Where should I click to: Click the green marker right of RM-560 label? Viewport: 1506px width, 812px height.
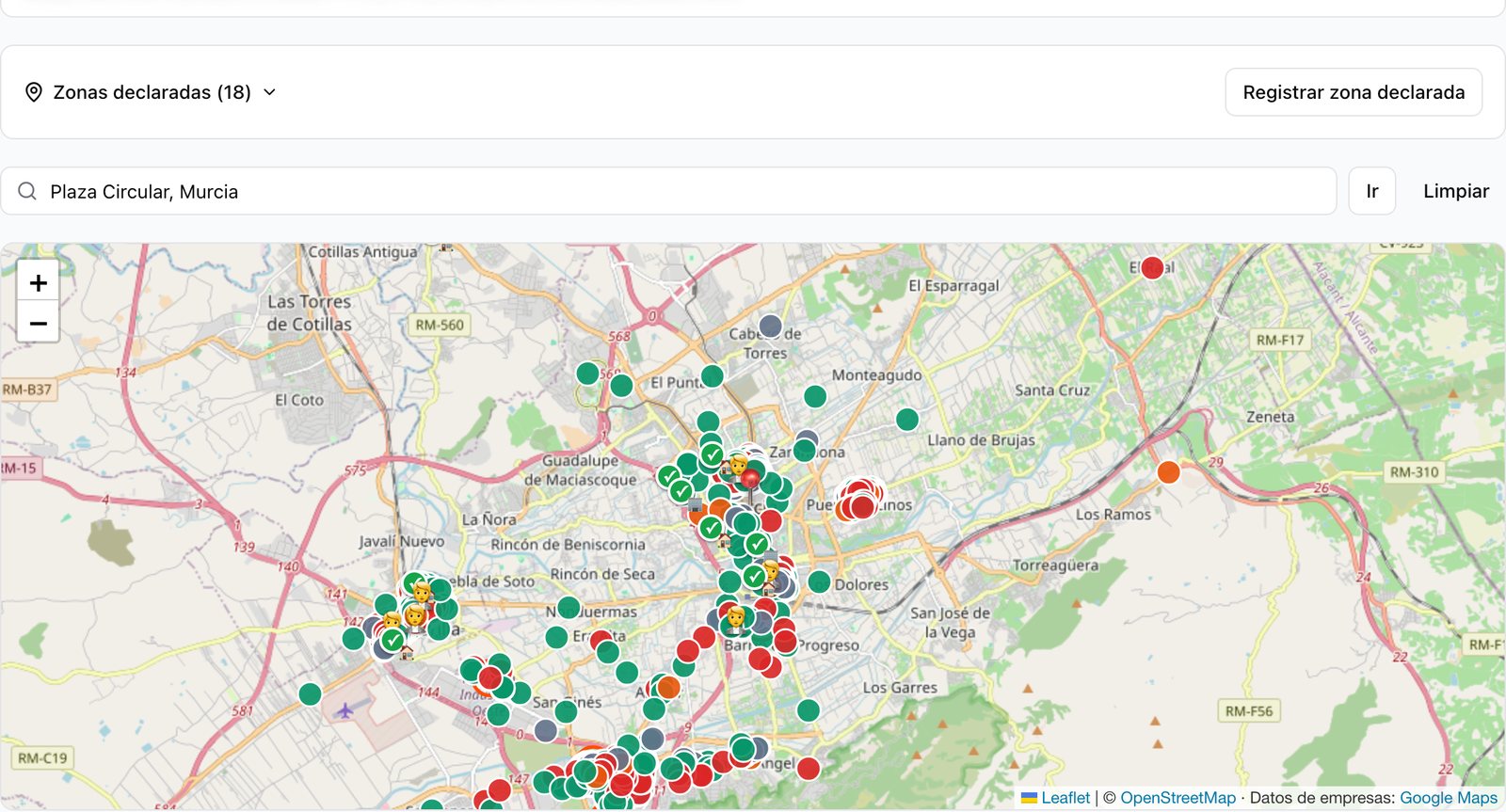[587, 374]
